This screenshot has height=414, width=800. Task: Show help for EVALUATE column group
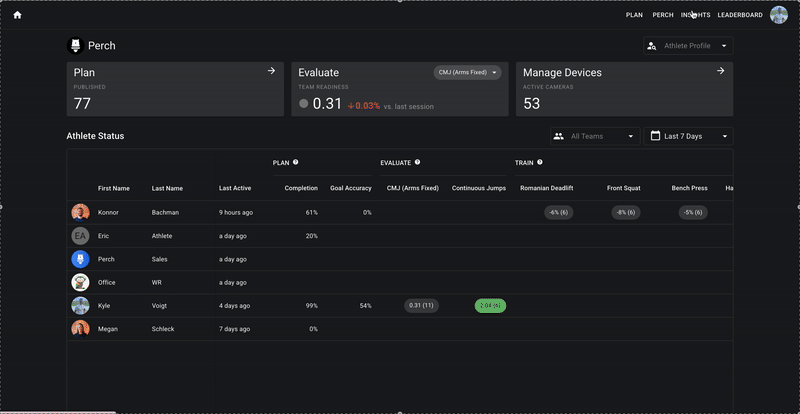417,162
